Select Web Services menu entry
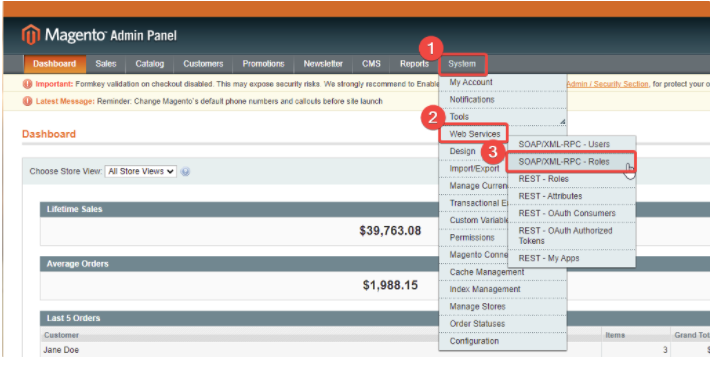 [474, 134]
